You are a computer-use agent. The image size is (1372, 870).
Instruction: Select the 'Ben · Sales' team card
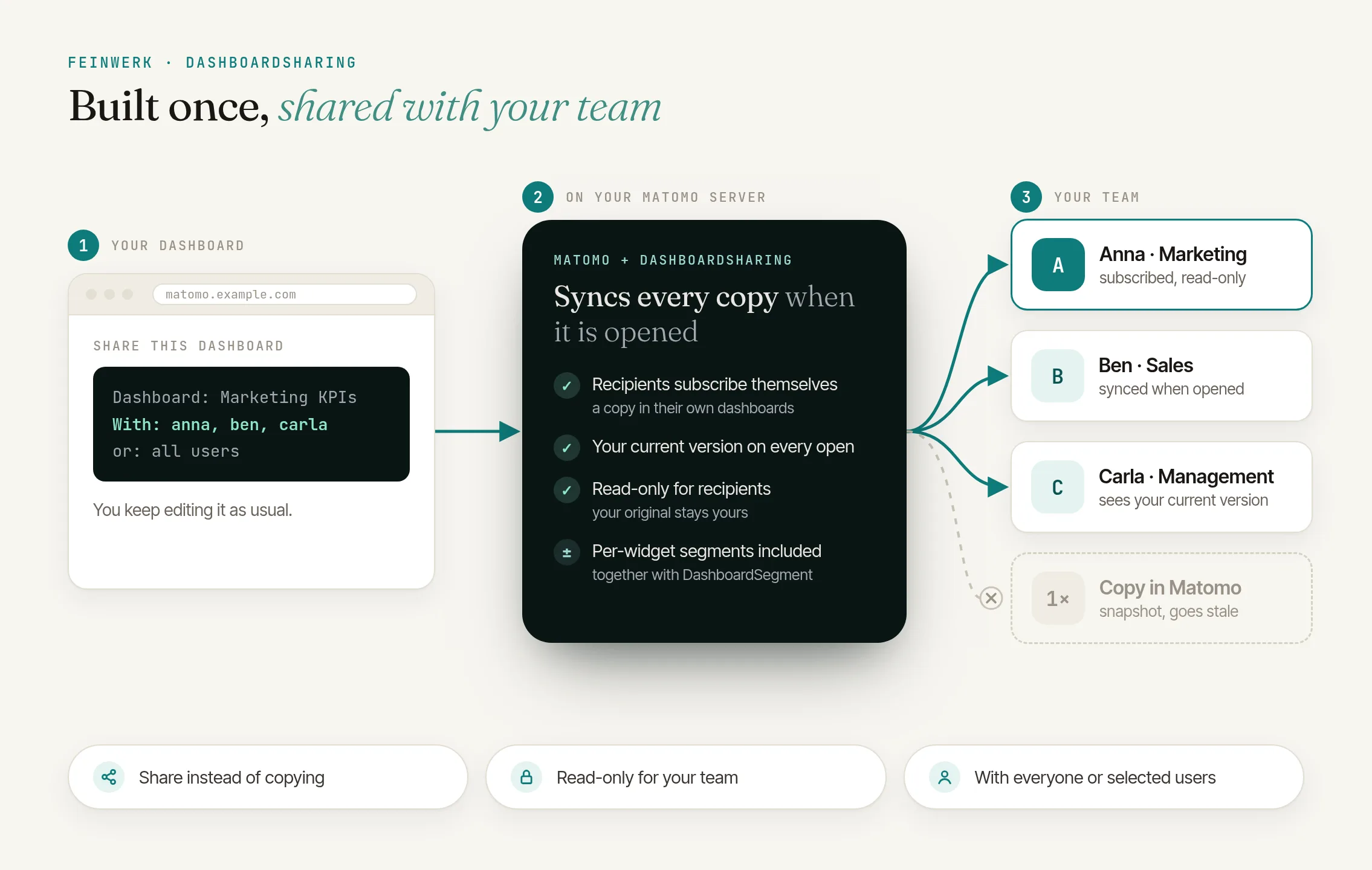pos(1161,376)
